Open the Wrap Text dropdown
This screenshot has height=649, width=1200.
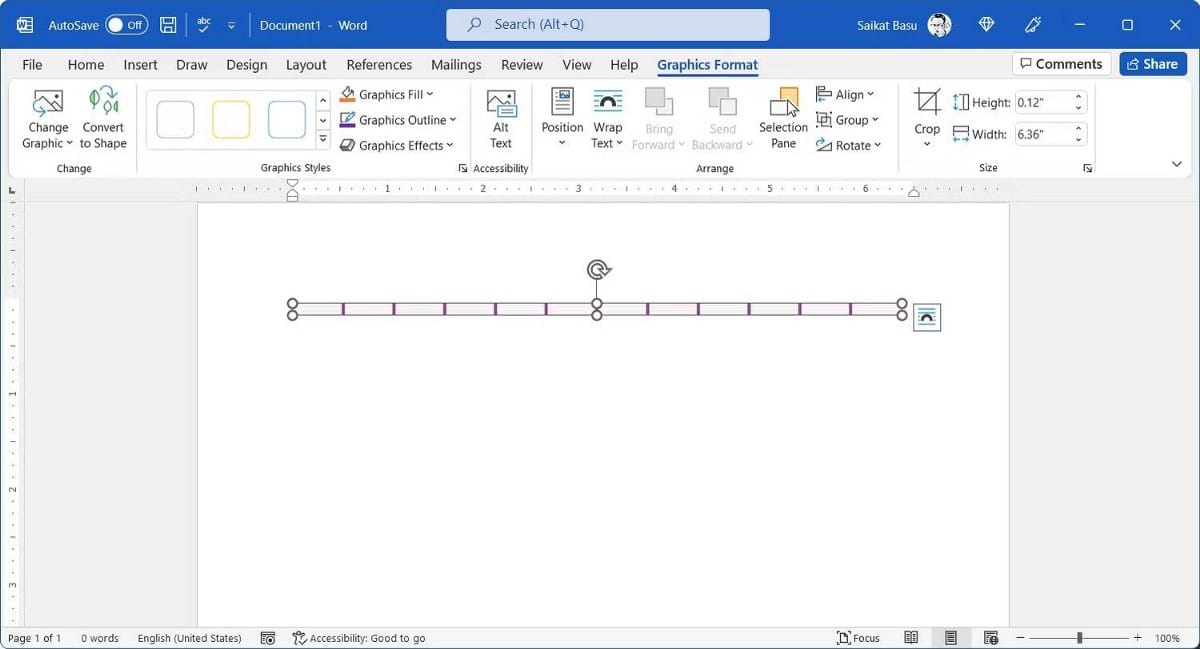coord(607,117)
